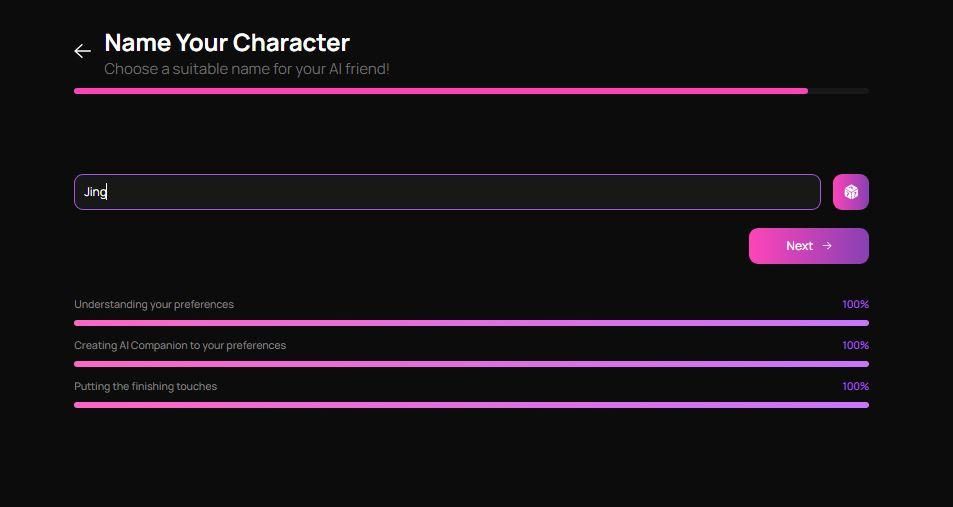
Task: Click the "Name Your Character" heading
Action: click(x=227, y=43)
